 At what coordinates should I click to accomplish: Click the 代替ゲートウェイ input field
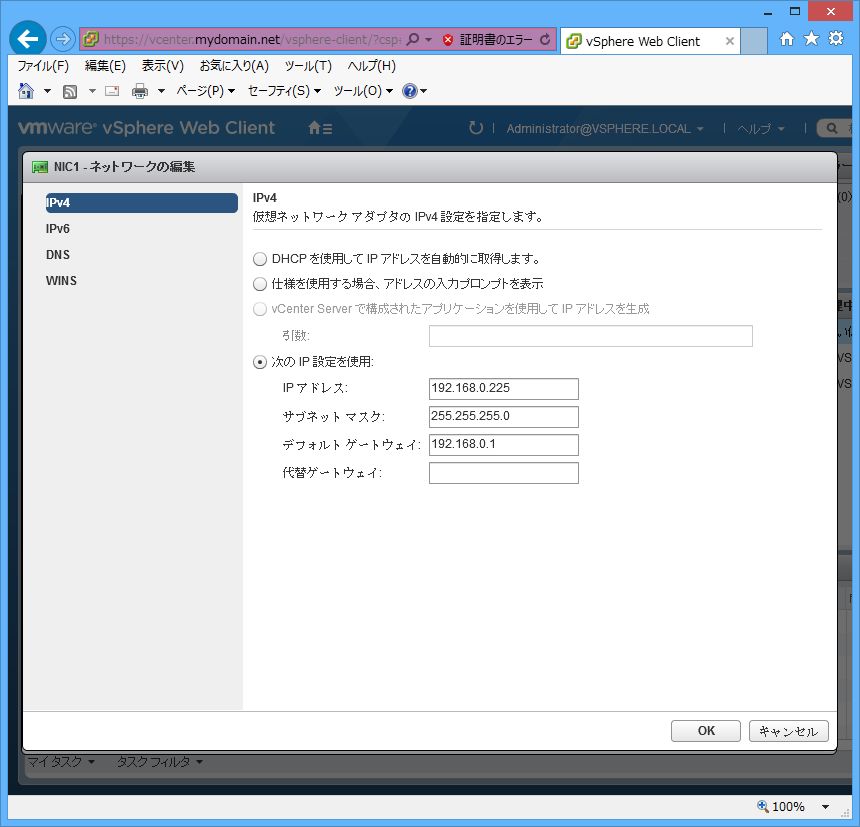coord(503,473)
